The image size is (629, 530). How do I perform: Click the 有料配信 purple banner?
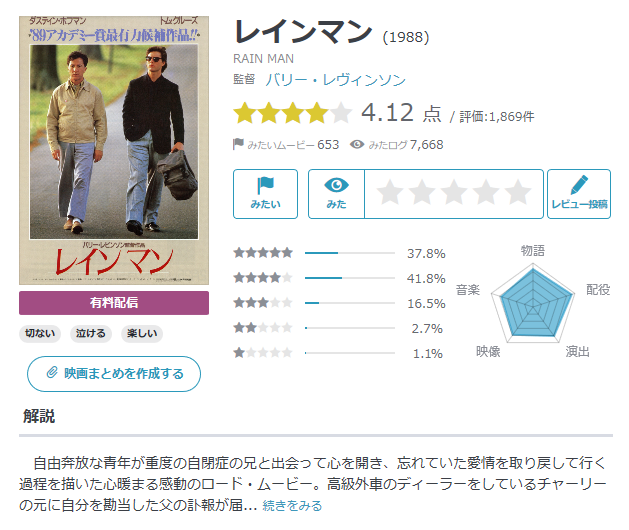114,303
